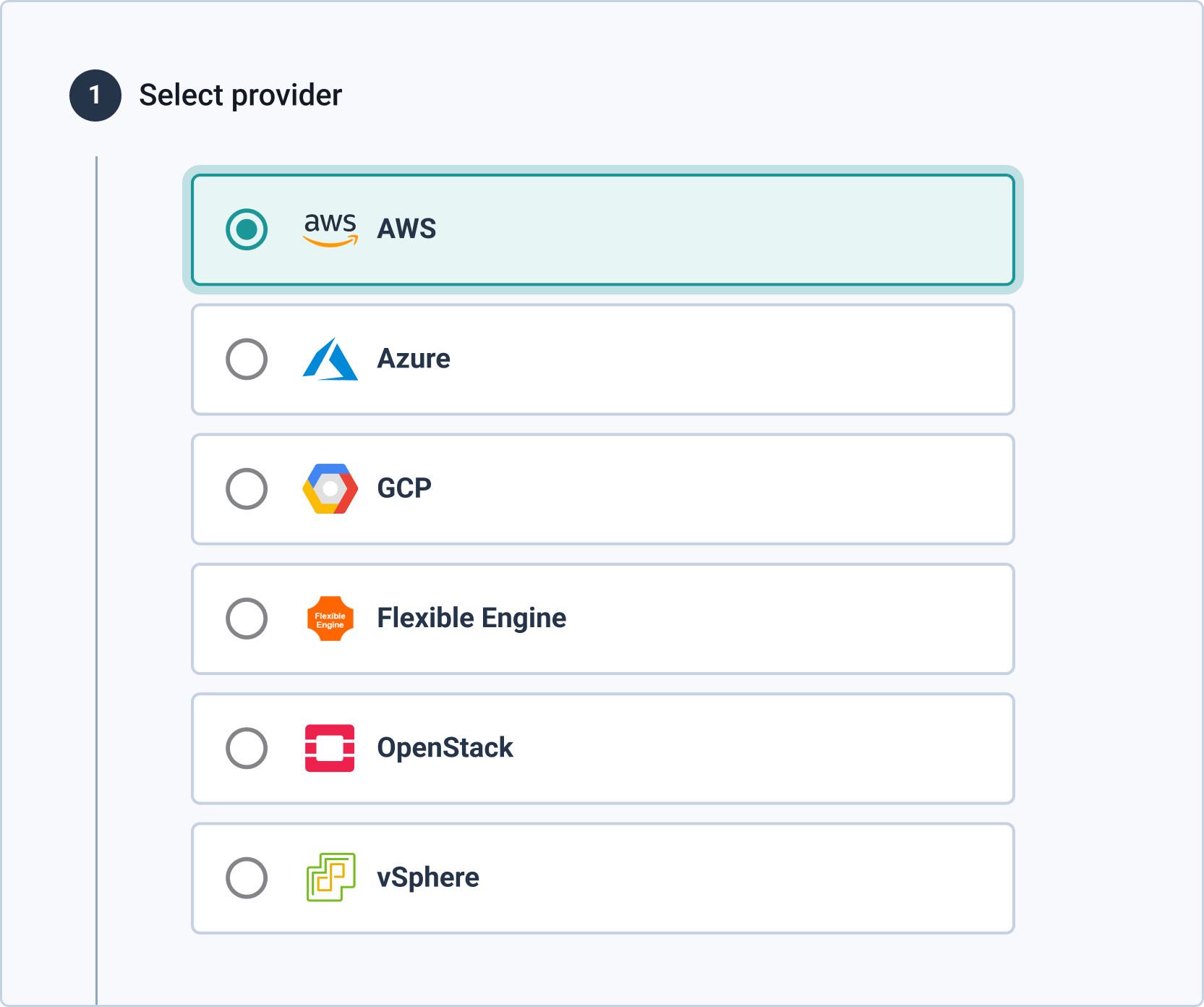The image size is (1204, 1007).
Task: Click the OpenStack provider name
Action: click(x=445, y=748)
